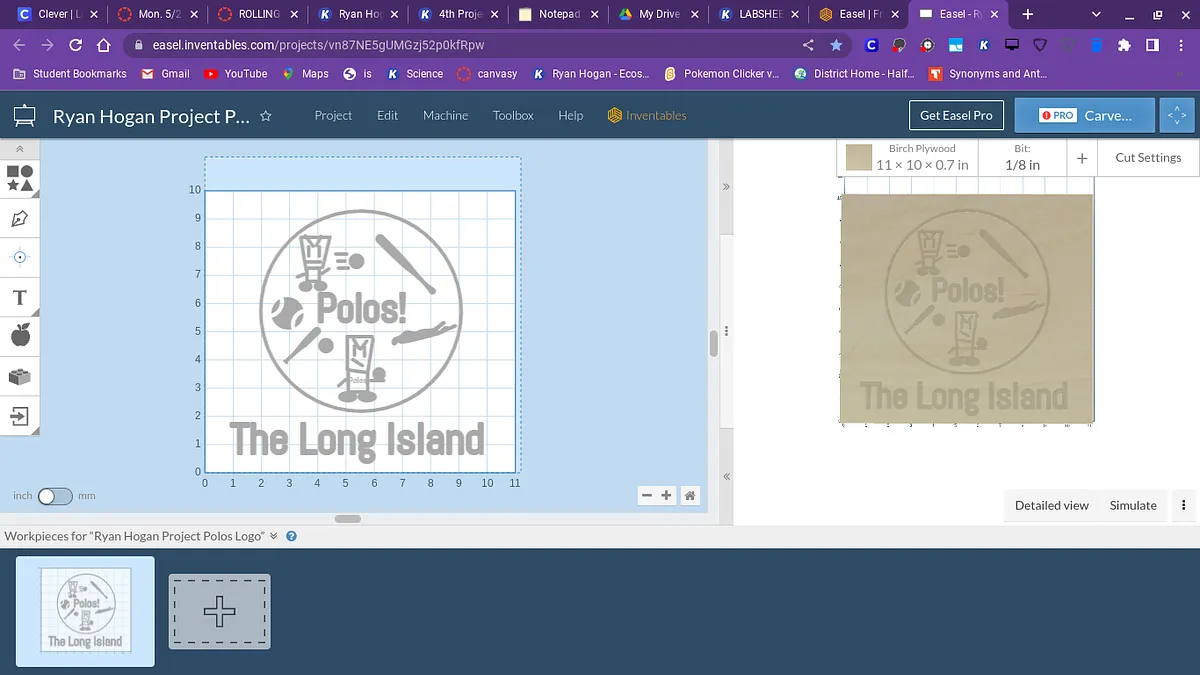This screenshot has height=675, width=1200.
Task: Open the Apps brick icon
Action: tap(20, 376)
